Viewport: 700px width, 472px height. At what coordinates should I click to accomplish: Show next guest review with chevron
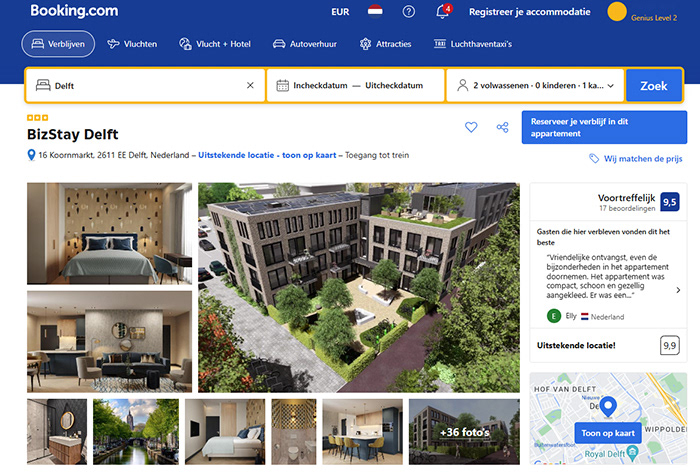click(678, 290)
